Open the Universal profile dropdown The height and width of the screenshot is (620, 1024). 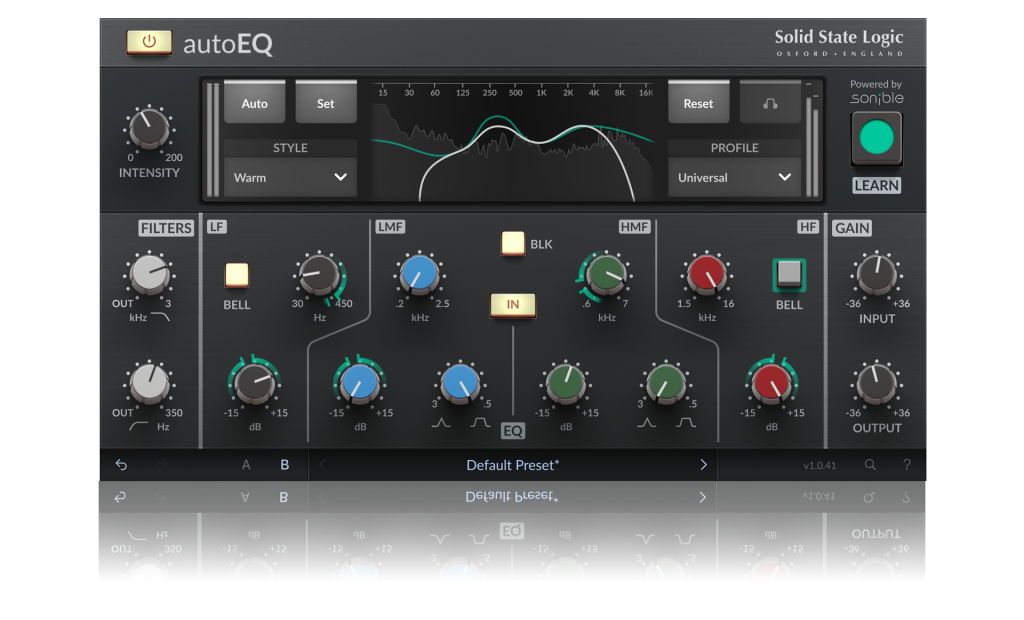tap(734, 177)
